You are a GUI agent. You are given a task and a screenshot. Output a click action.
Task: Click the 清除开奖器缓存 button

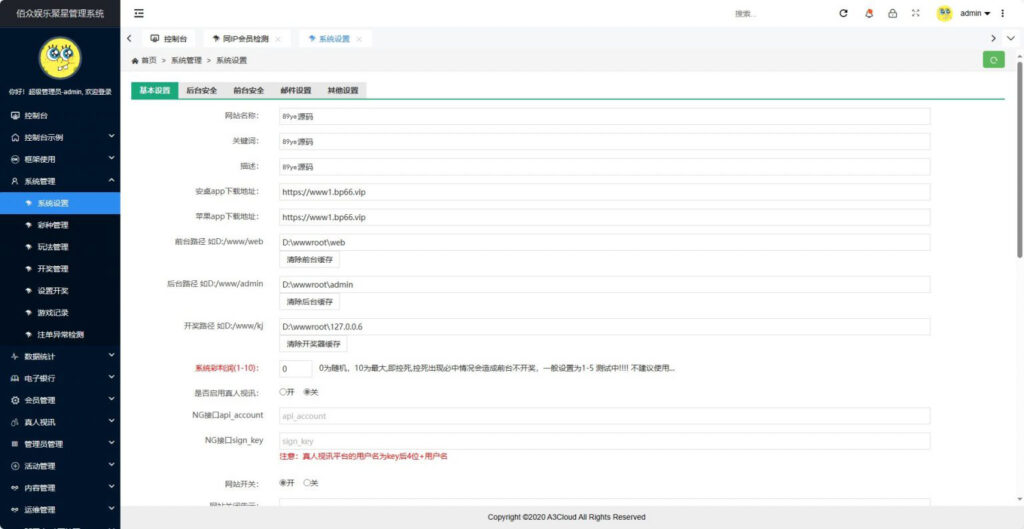pos(314,344)
